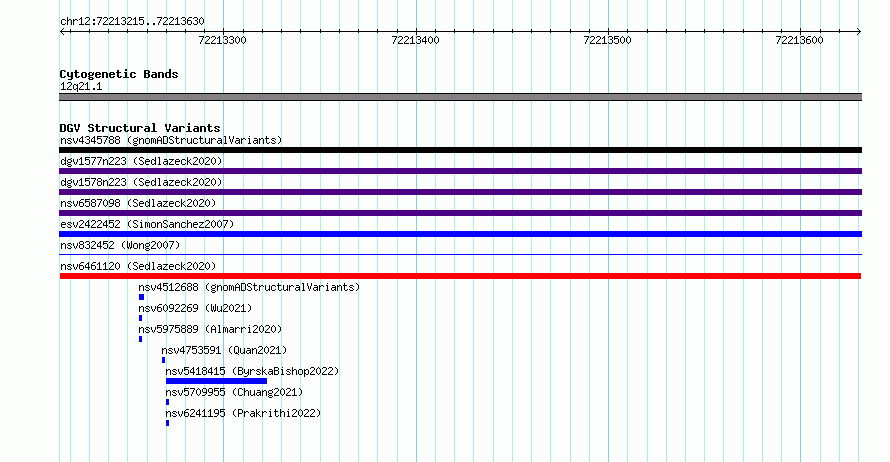Click the thick blue esv2422452 bar

point(460,234)
